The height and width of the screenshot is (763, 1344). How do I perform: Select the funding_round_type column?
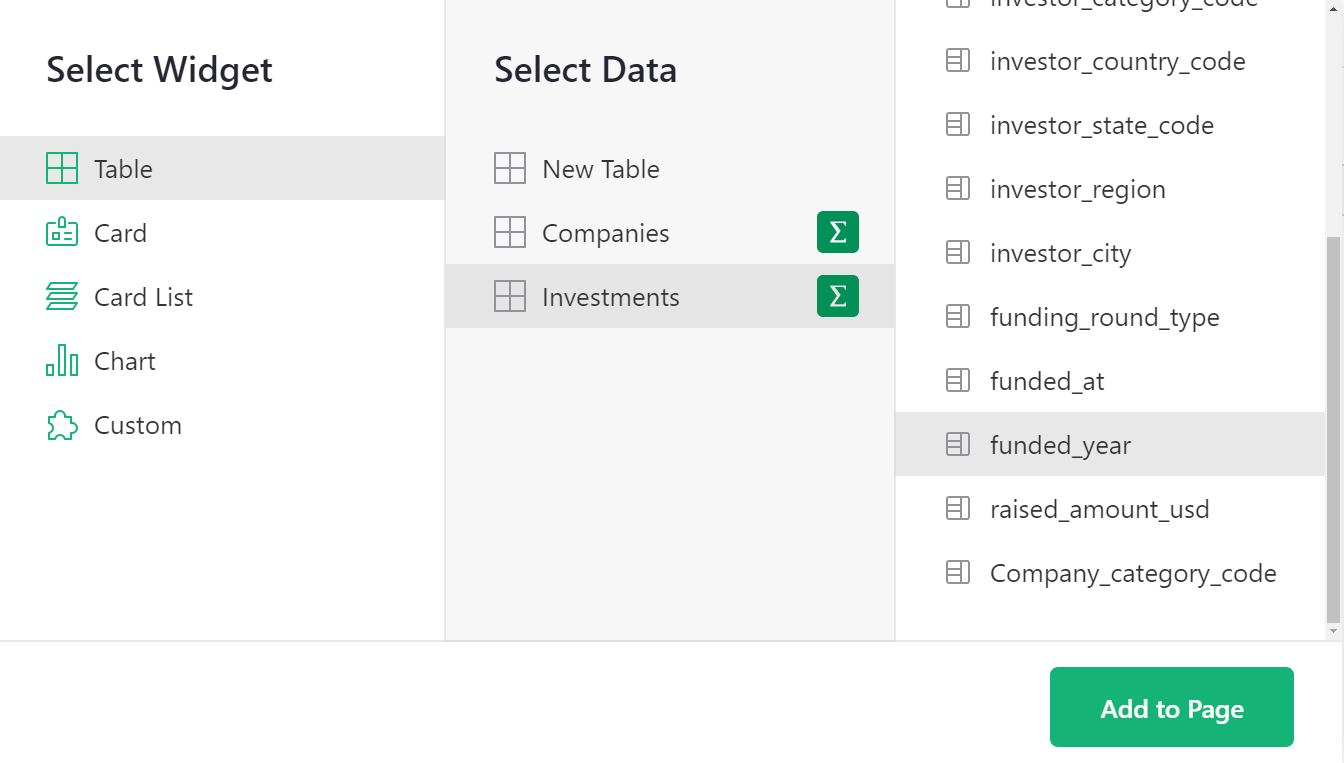pos(1104,317)
